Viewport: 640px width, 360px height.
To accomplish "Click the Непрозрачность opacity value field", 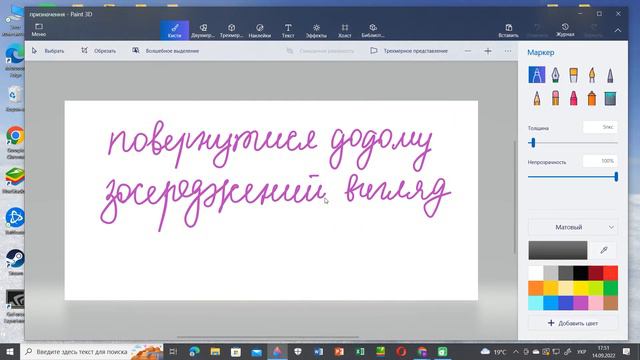I will pyautogui.click(x=600, y=161).
